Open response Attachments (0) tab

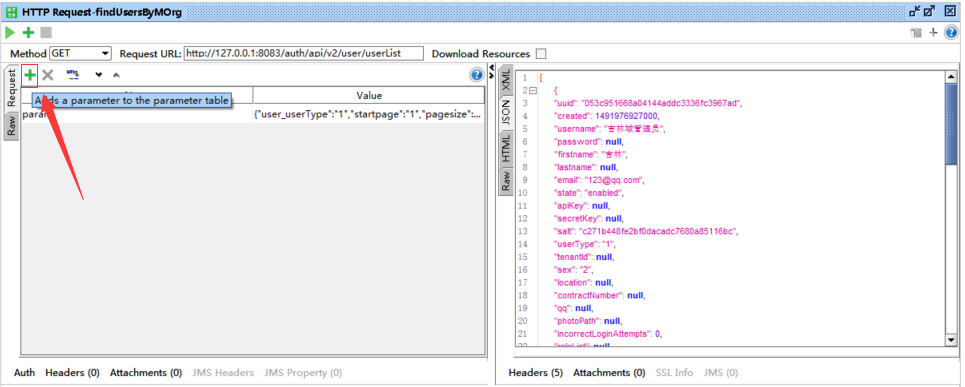[609, 372]
